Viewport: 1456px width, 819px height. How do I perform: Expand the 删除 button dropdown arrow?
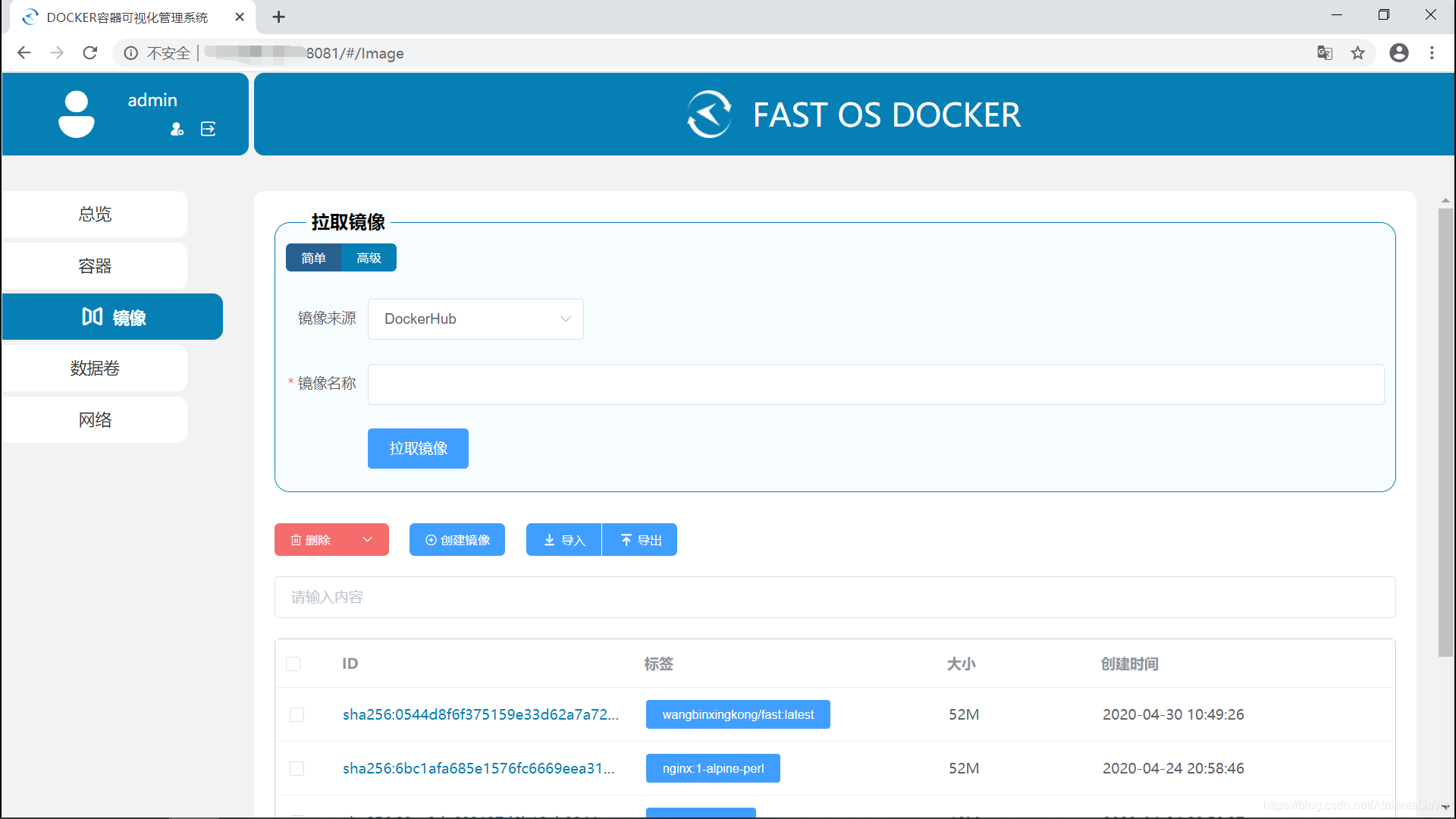[368, 540]
